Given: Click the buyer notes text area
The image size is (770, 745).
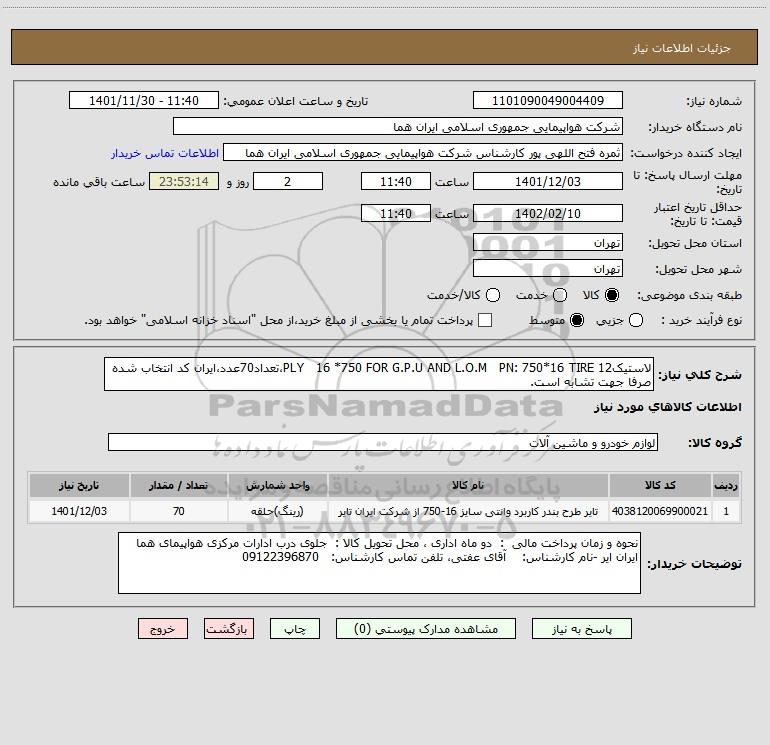Looking at the screenshot, I should [379, 563].
